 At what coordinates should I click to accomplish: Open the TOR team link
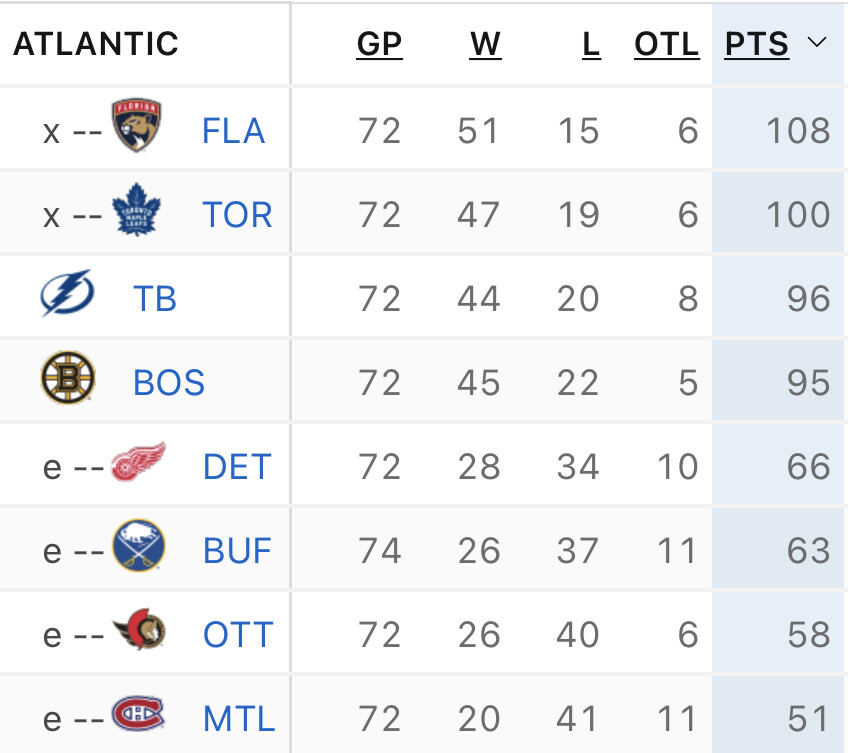click(237, 215)
